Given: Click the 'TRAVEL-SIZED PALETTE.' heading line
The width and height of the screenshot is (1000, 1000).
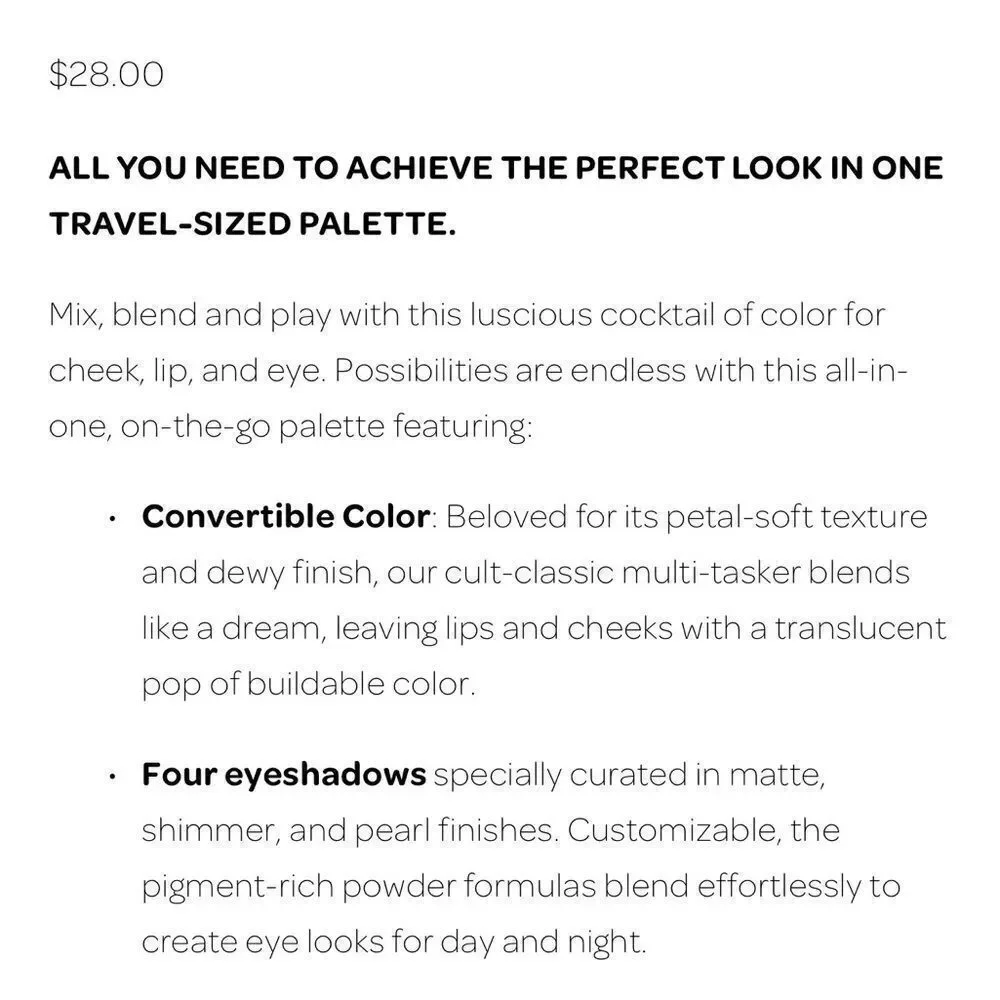Looking at the screenshot, I should coord(253,224).
